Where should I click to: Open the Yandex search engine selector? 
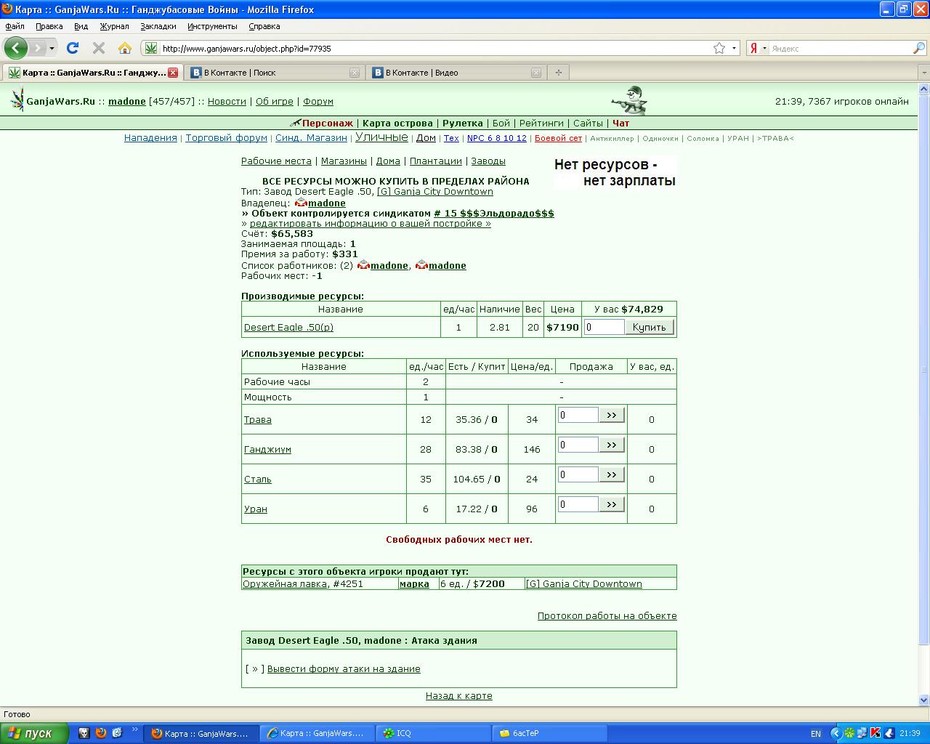click(x=758, y=48)
